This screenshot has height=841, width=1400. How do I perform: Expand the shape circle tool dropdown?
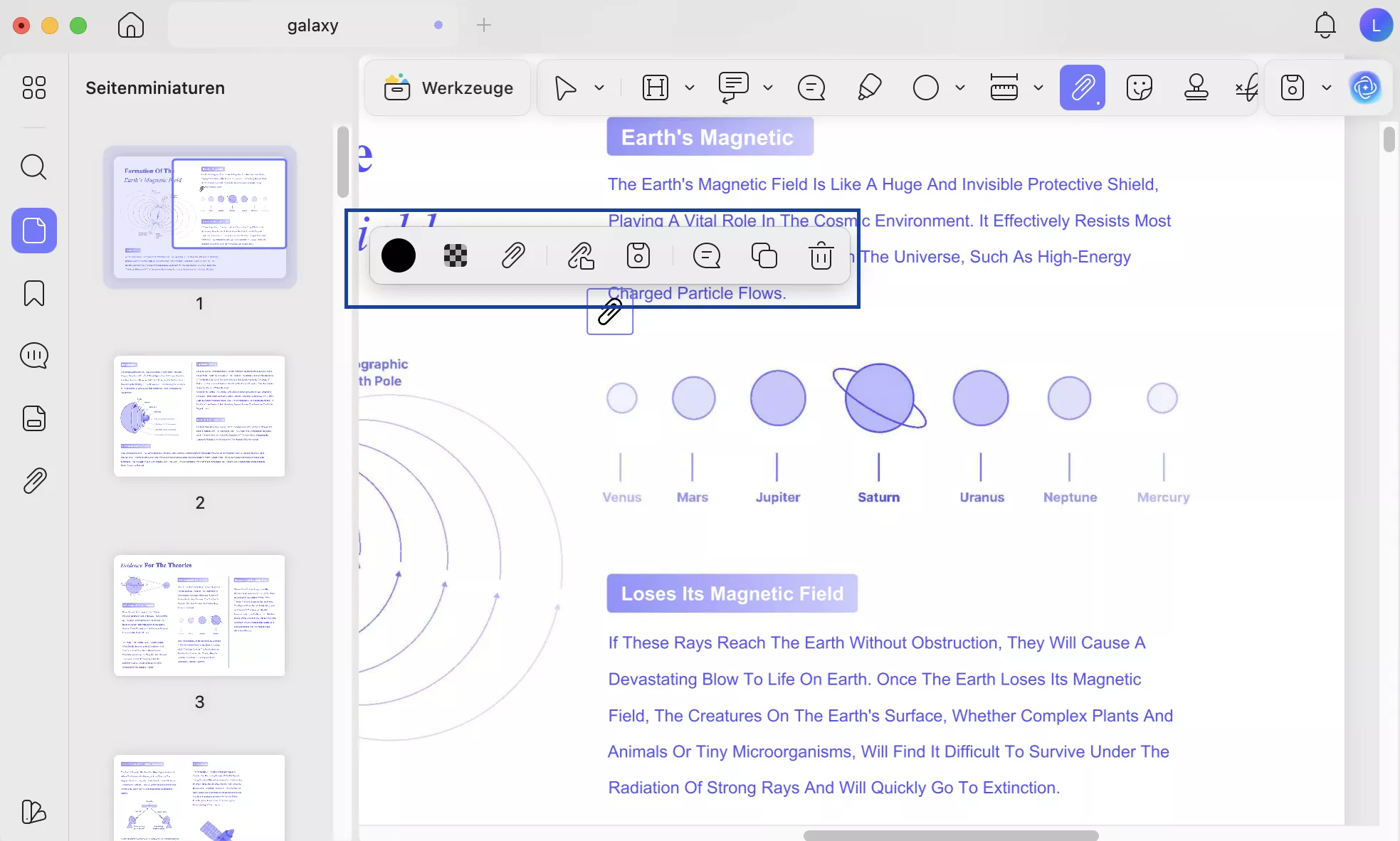click(960, 88)
